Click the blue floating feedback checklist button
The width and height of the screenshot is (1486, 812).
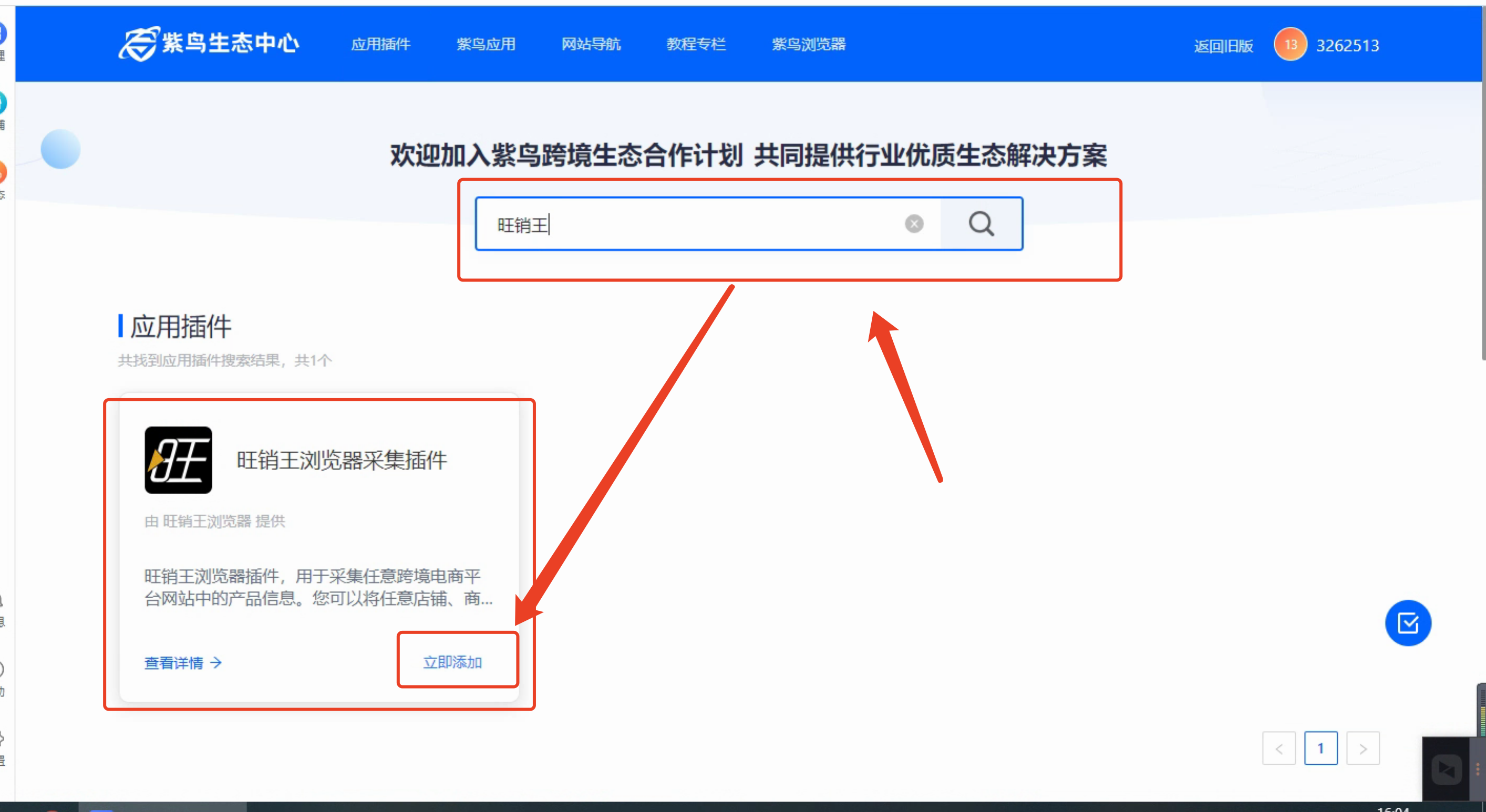point(1408,623)
